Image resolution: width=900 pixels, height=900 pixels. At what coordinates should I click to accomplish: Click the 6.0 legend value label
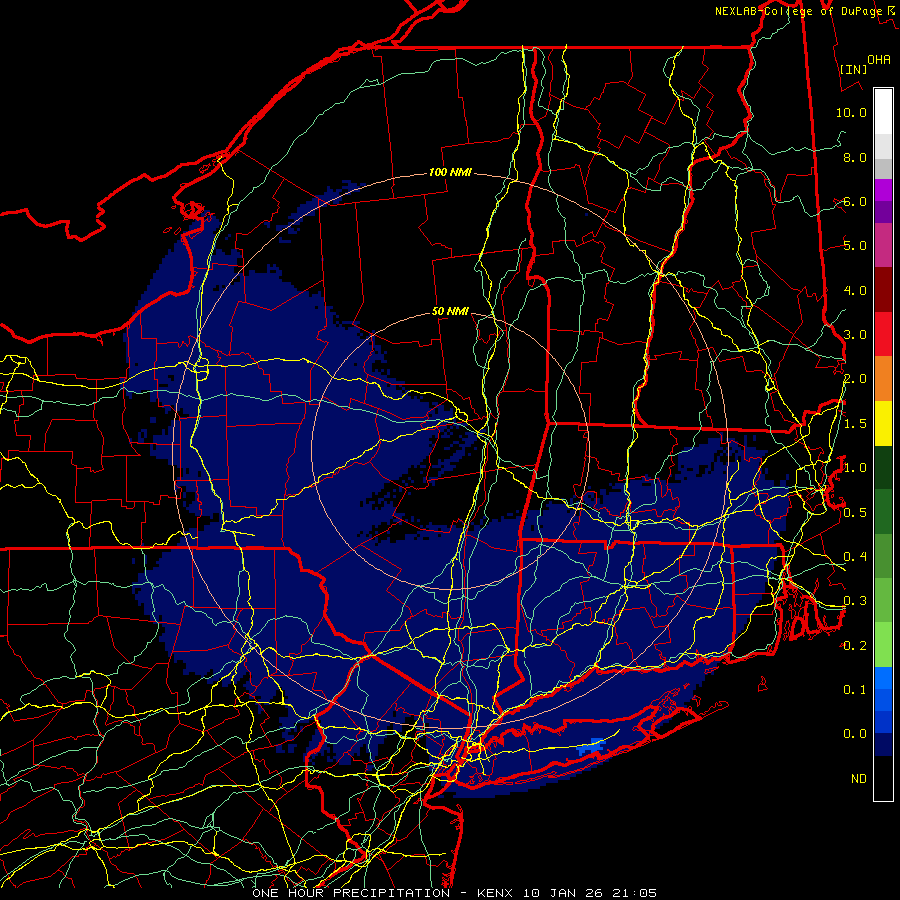pyautogui.click(x=855, y=201)
